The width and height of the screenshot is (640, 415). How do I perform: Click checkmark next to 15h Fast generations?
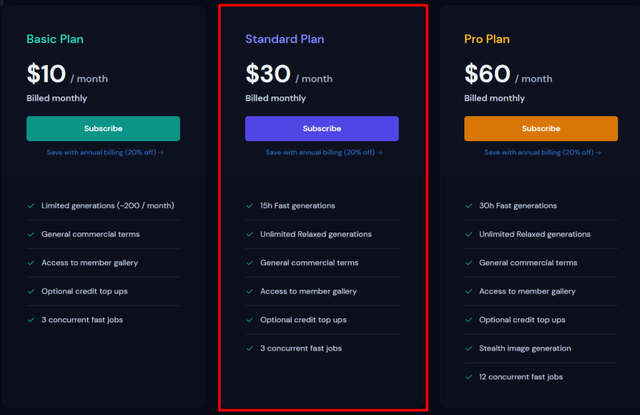pos(250,206)
